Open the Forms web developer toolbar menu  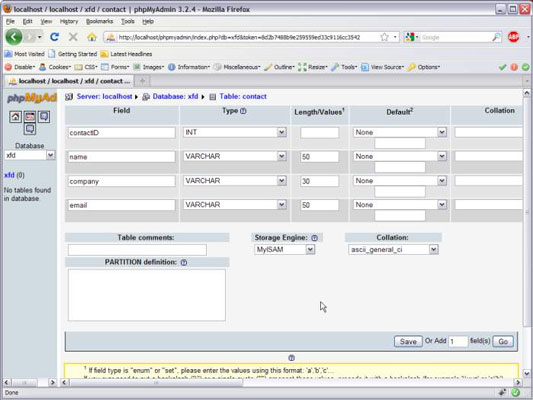[x=115, y=67]
